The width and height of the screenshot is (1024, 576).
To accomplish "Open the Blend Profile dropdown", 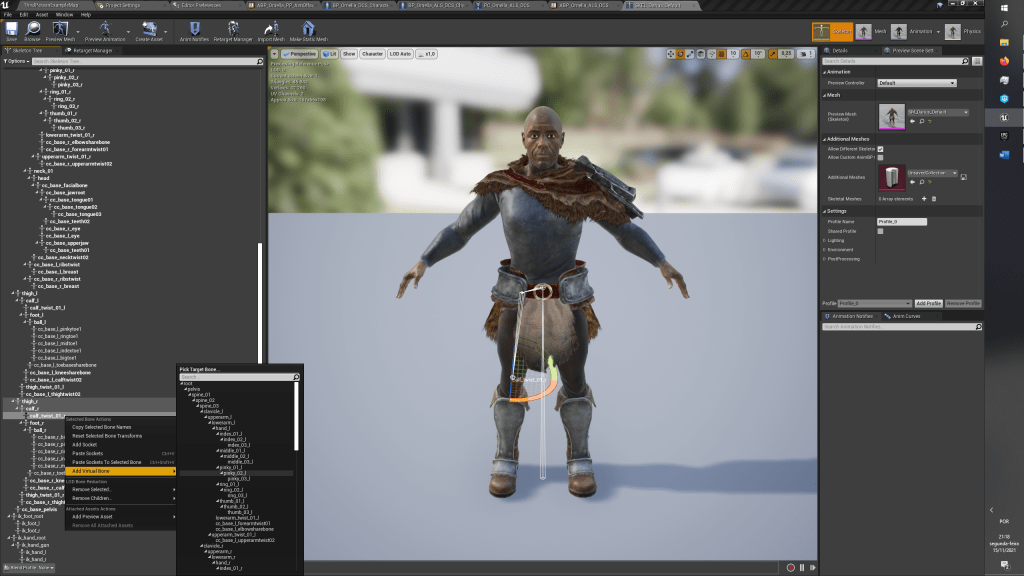I will tap(28, 568).
